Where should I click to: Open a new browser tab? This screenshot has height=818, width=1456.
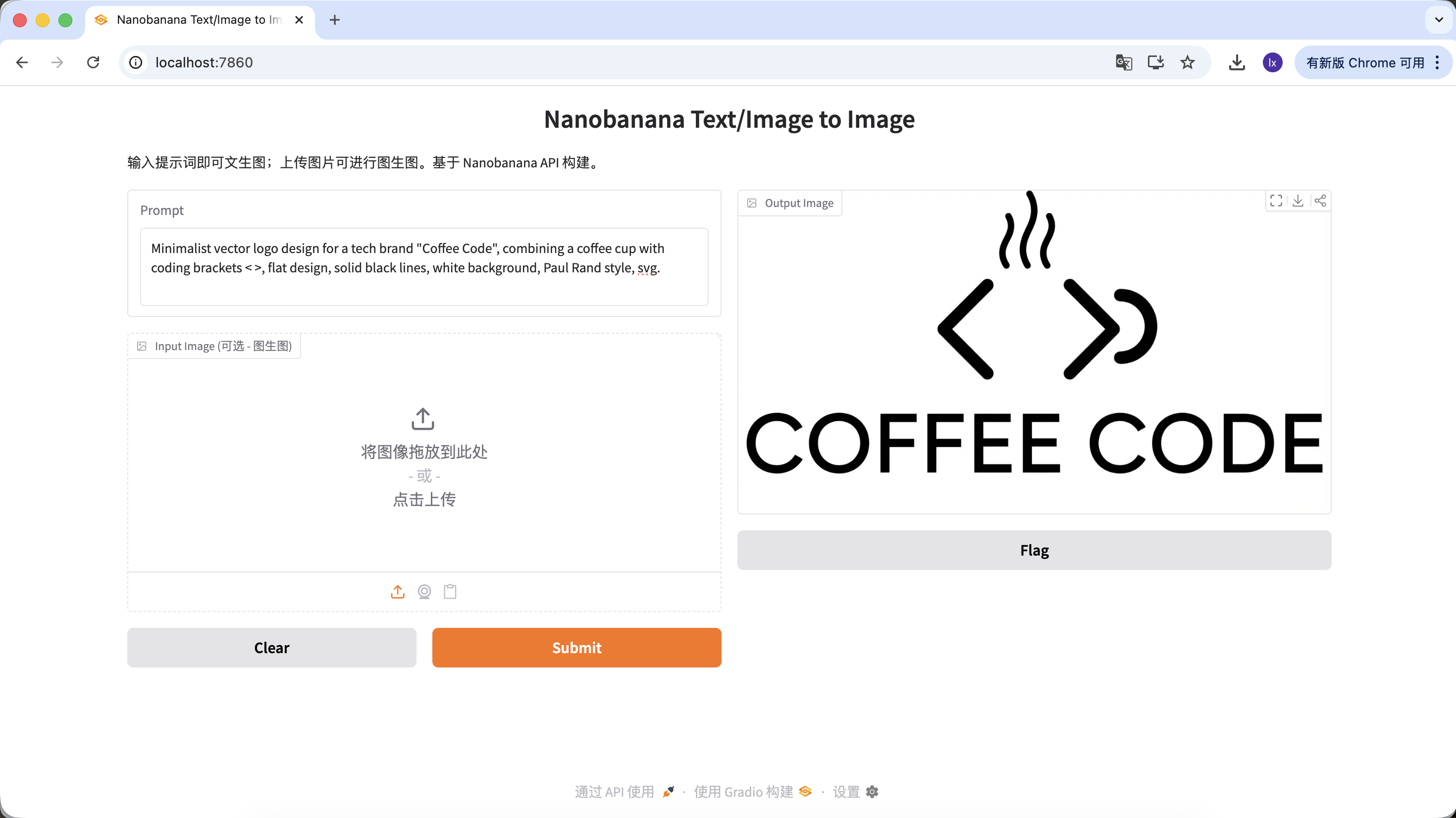tap(335, 20)
